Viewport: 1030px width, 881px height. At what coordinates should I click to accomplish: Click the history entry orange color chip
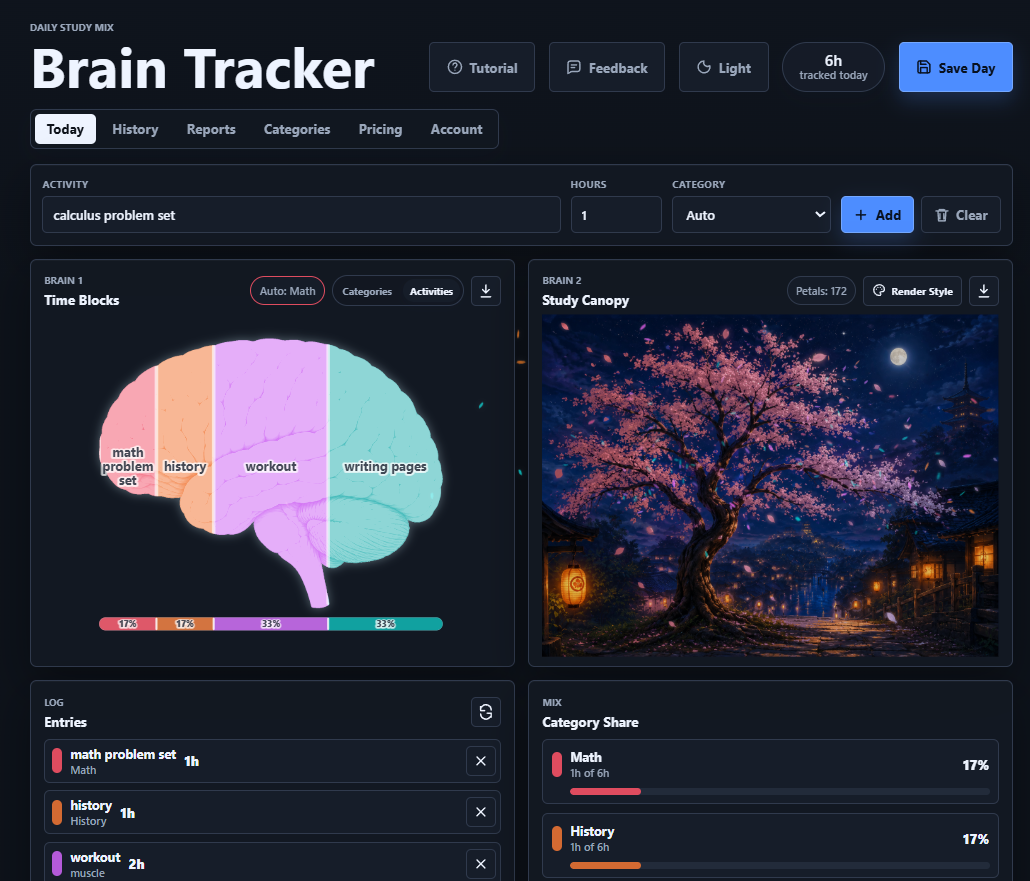click(57, 812)
